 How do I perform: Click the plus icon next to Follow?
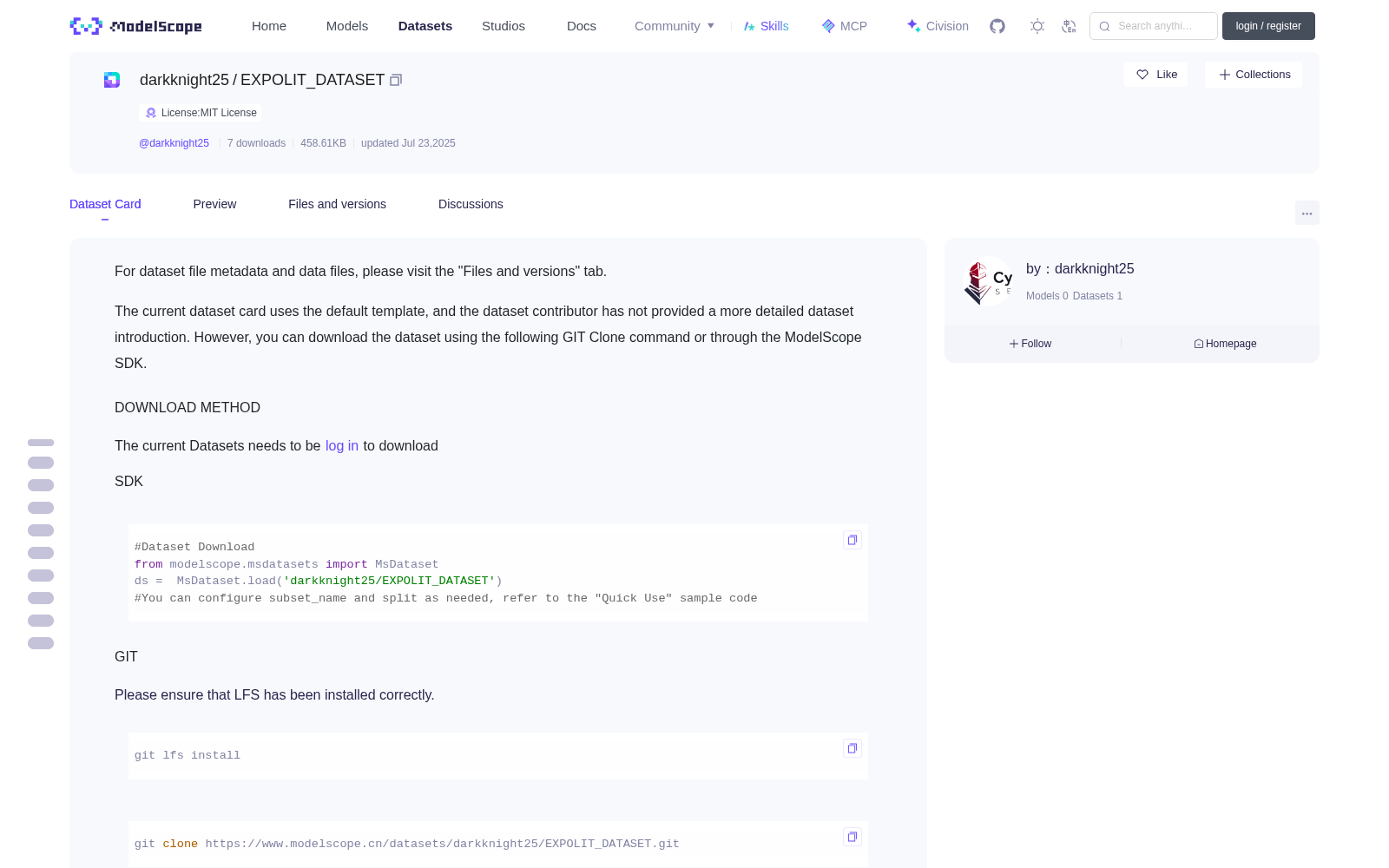click(x=1014, y=344)
